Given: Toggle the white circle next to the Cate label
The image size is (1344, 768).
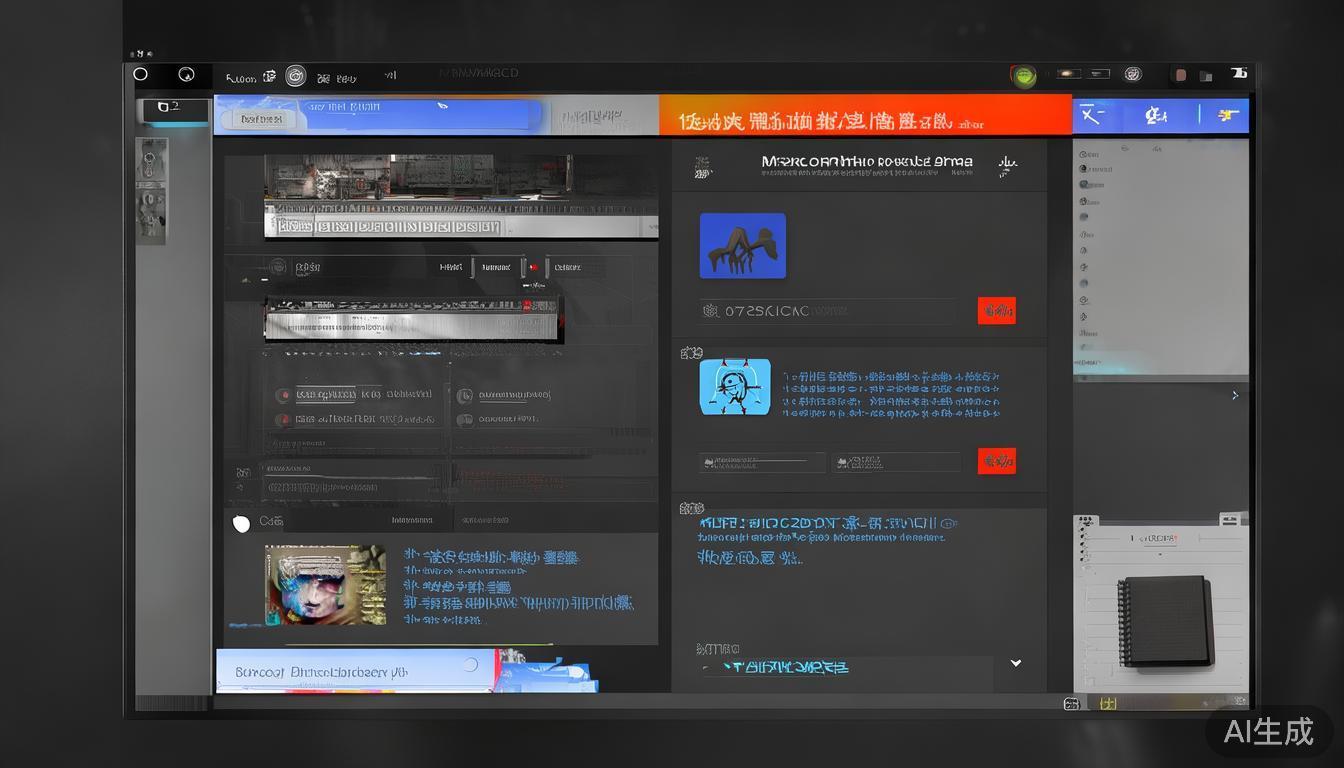Looking at the screenshot, I should click(241, 522).
